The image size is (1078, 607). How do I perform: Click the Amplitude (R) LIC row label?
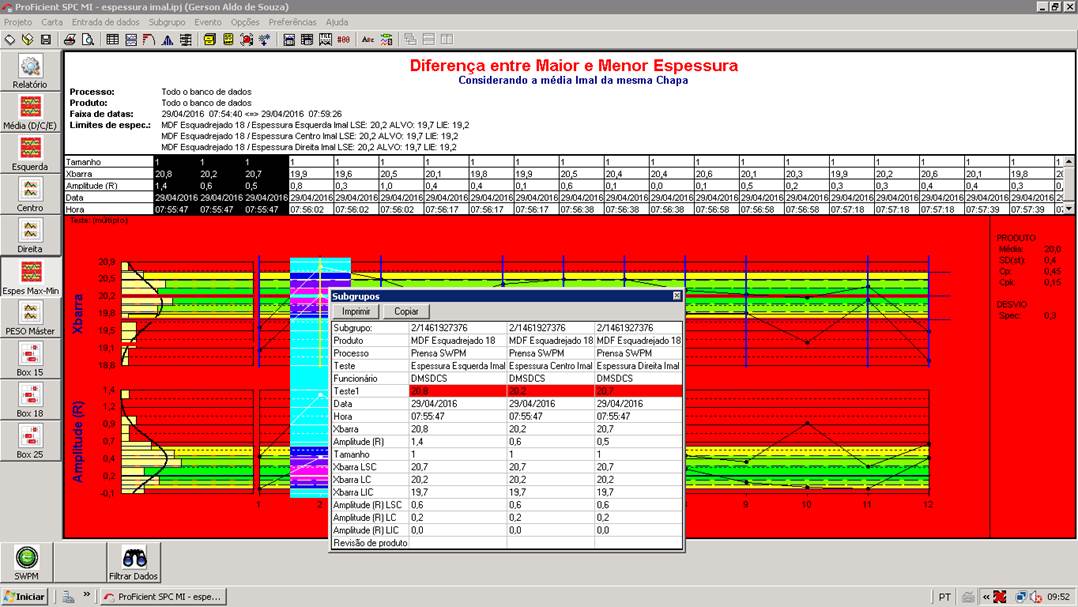click(x=370, y=530)
